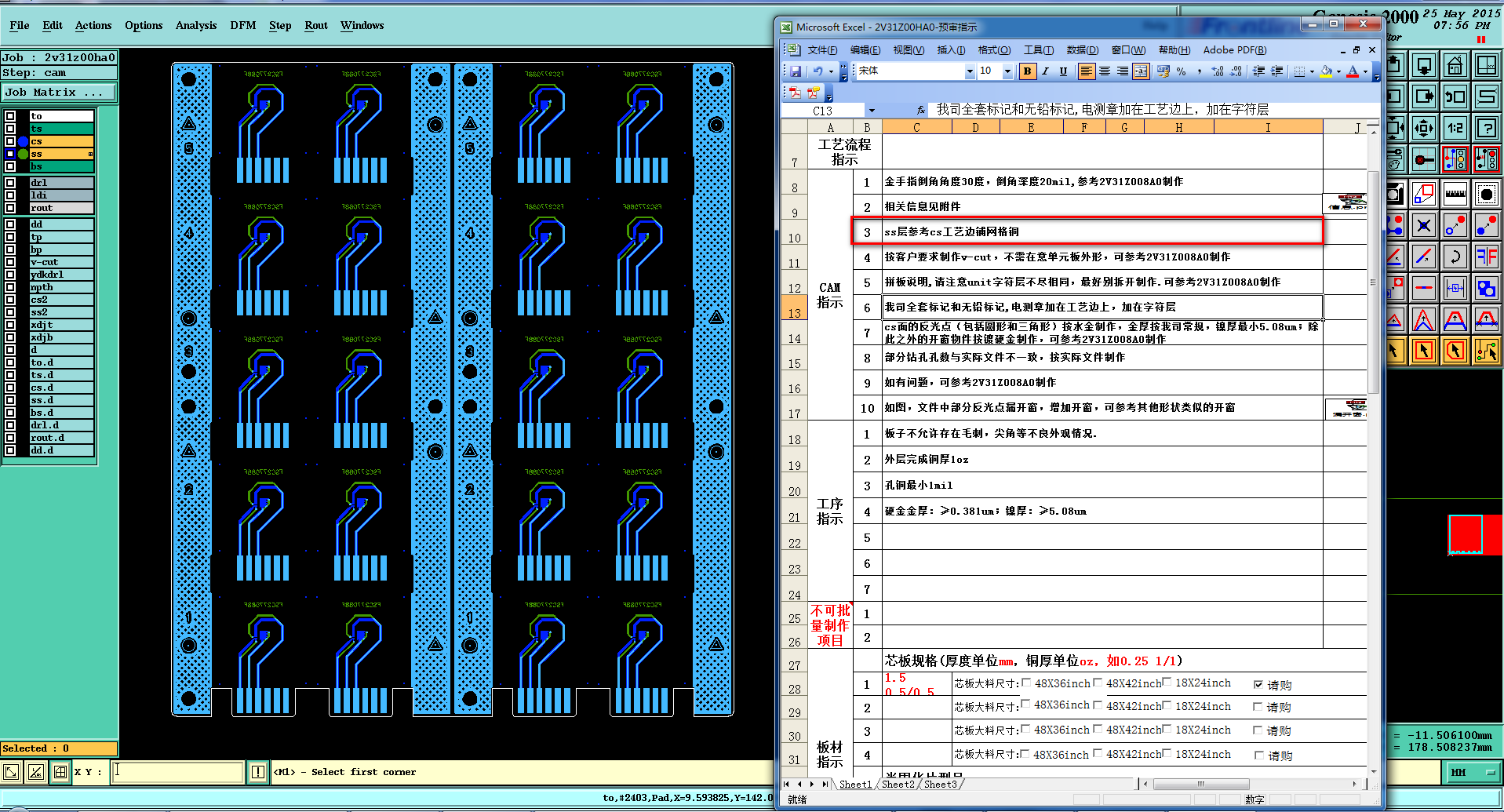Viewport: 1504px width, 812px height.
Task: Open the Genesis File menu
Action: pyautogui.click(x=20, y=25)
